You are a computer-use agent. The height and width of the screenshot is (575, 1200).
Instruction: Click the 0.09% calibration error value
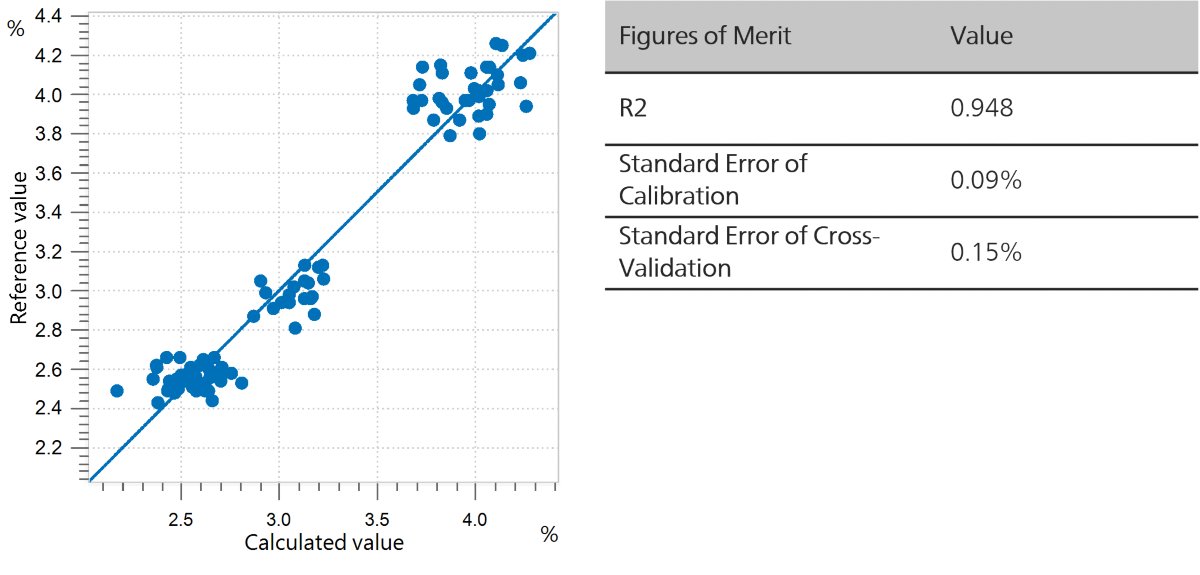[x=985, y=180]
